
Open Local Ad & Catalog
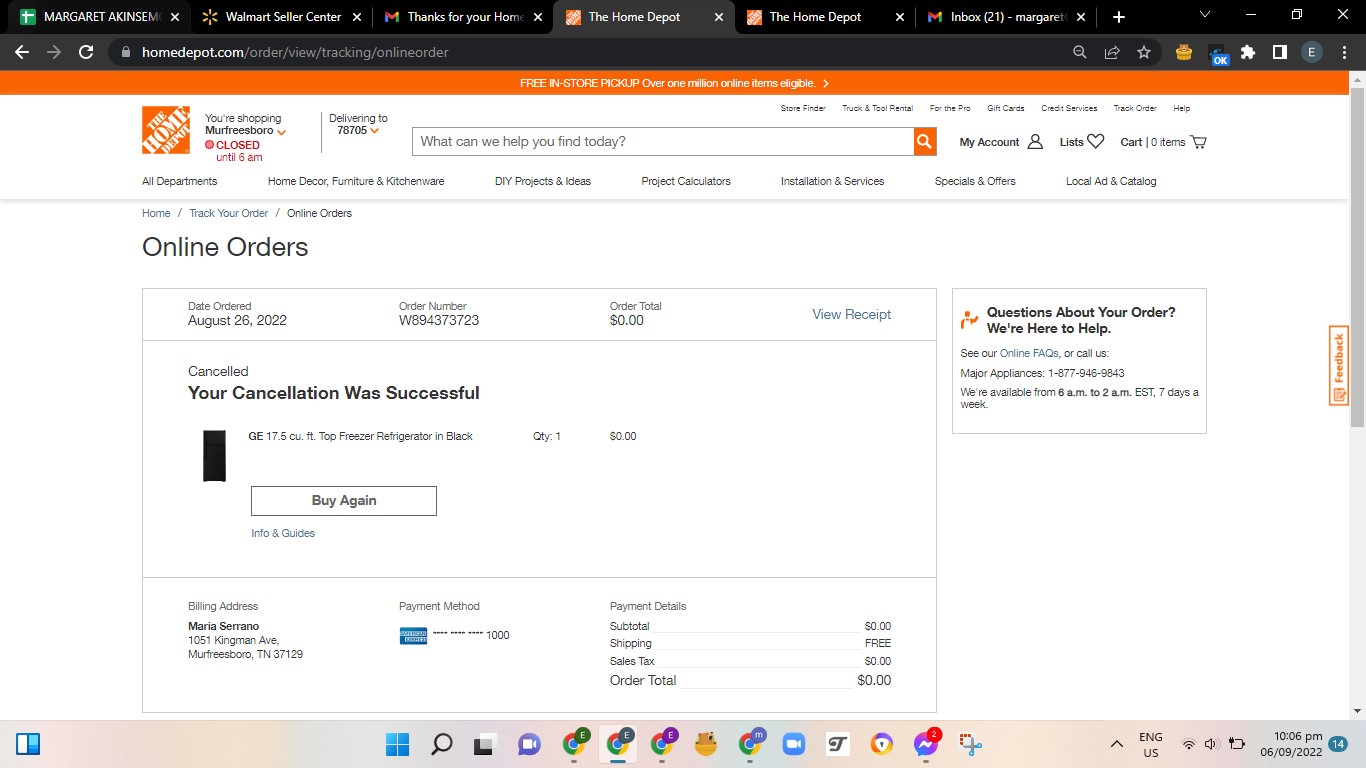[1111, 181]
